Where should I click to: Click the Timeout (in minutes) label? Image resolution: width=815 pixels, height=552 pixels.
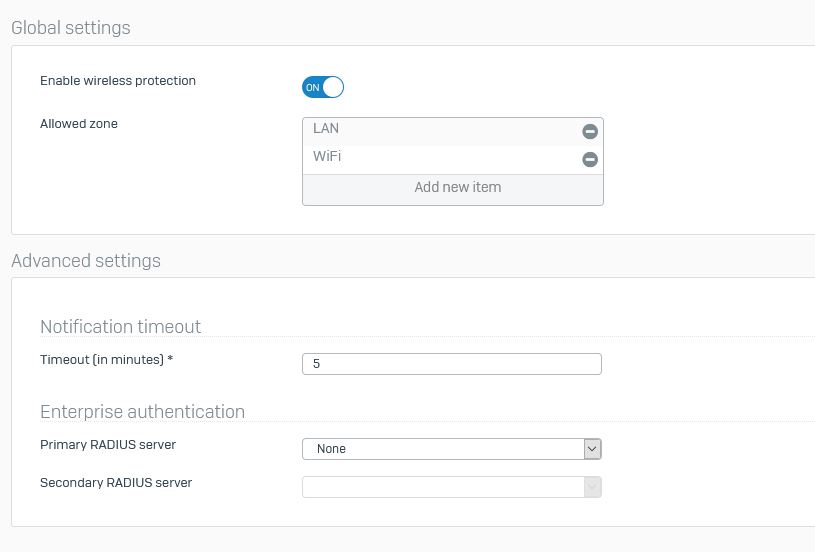pyautogui.click(x=107, y=360)
